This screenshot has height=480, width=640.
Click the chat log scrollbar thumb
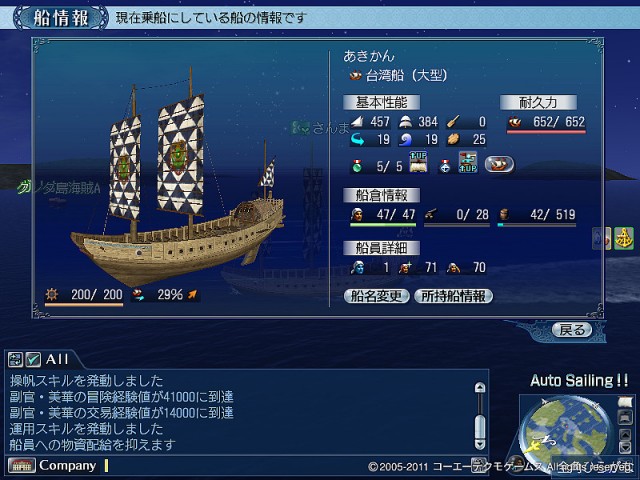click(480, 427)
